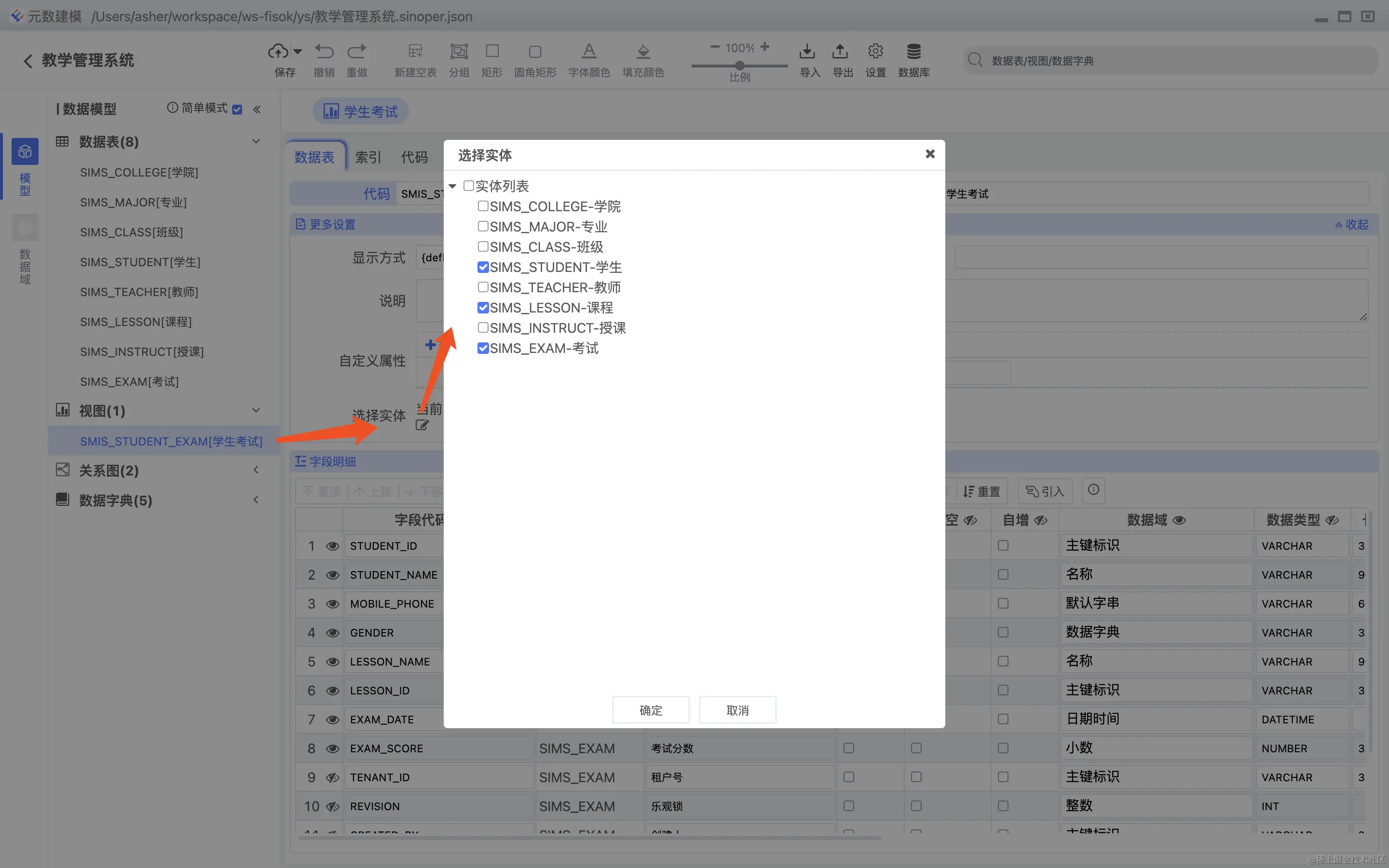Click the zoom scale slider handle

click(x=740, y=66)
